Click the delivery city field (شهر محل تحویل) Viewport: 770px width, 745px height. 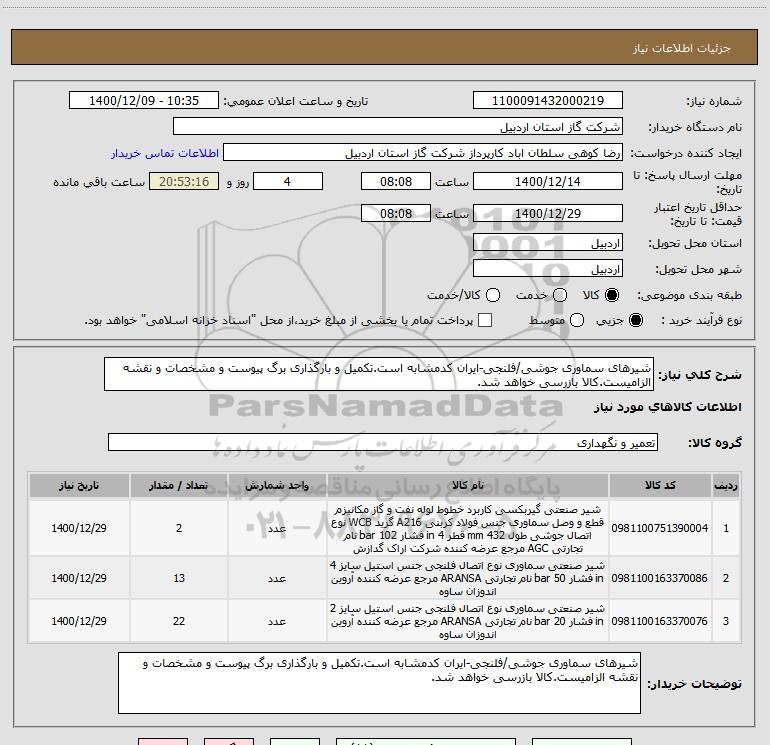pos(548,269)
